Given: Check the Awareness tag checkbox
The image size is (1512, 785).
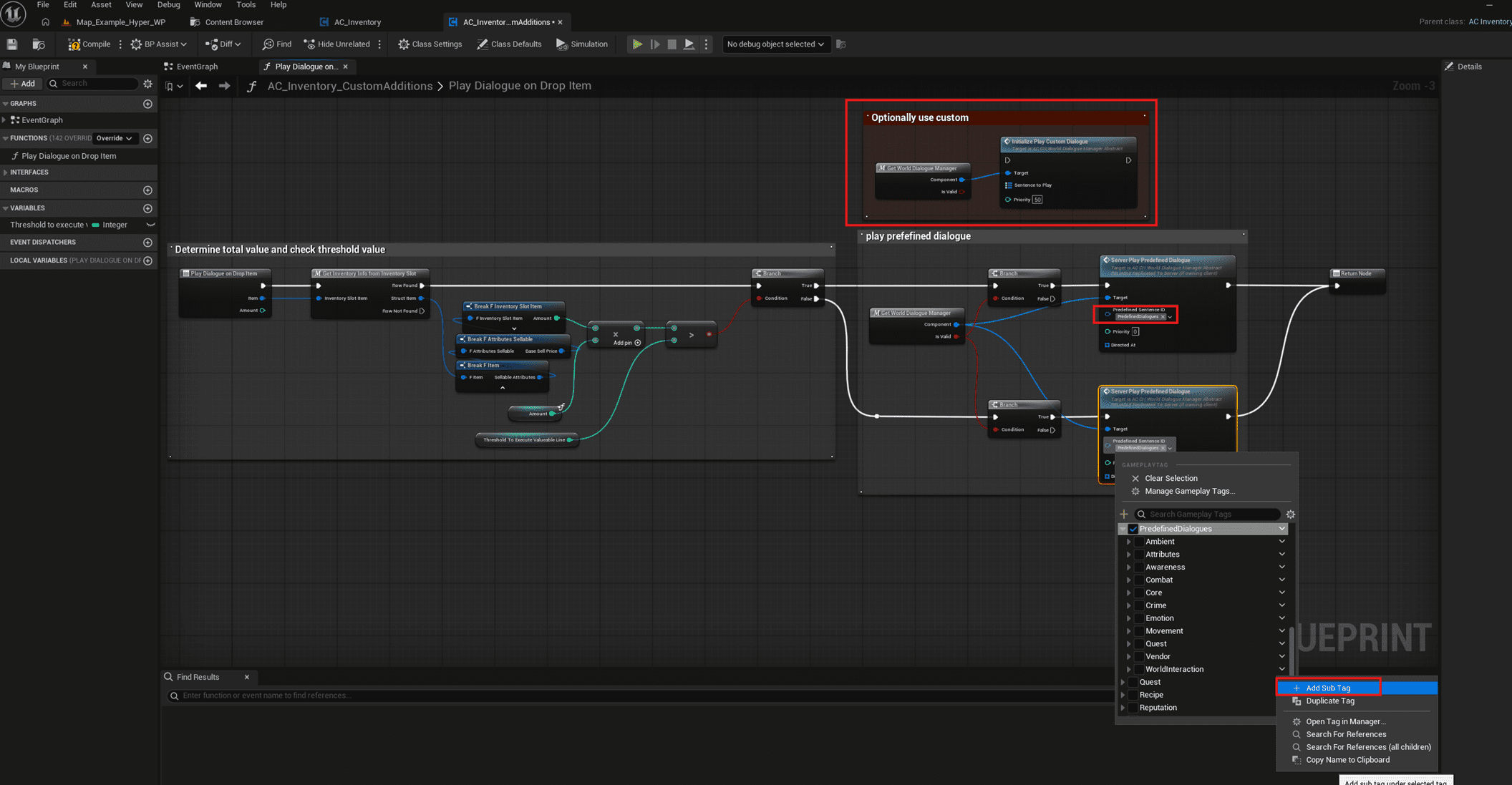Looking at the screenshot, I should pyautogui.click(x=1139, y=567).
